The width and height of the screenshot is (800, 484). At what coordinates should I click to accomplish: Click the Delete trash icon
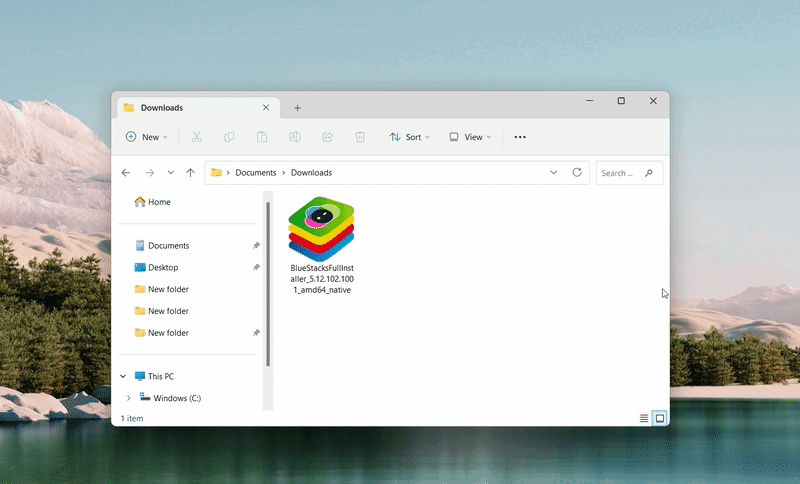click(x=360, y=137)
